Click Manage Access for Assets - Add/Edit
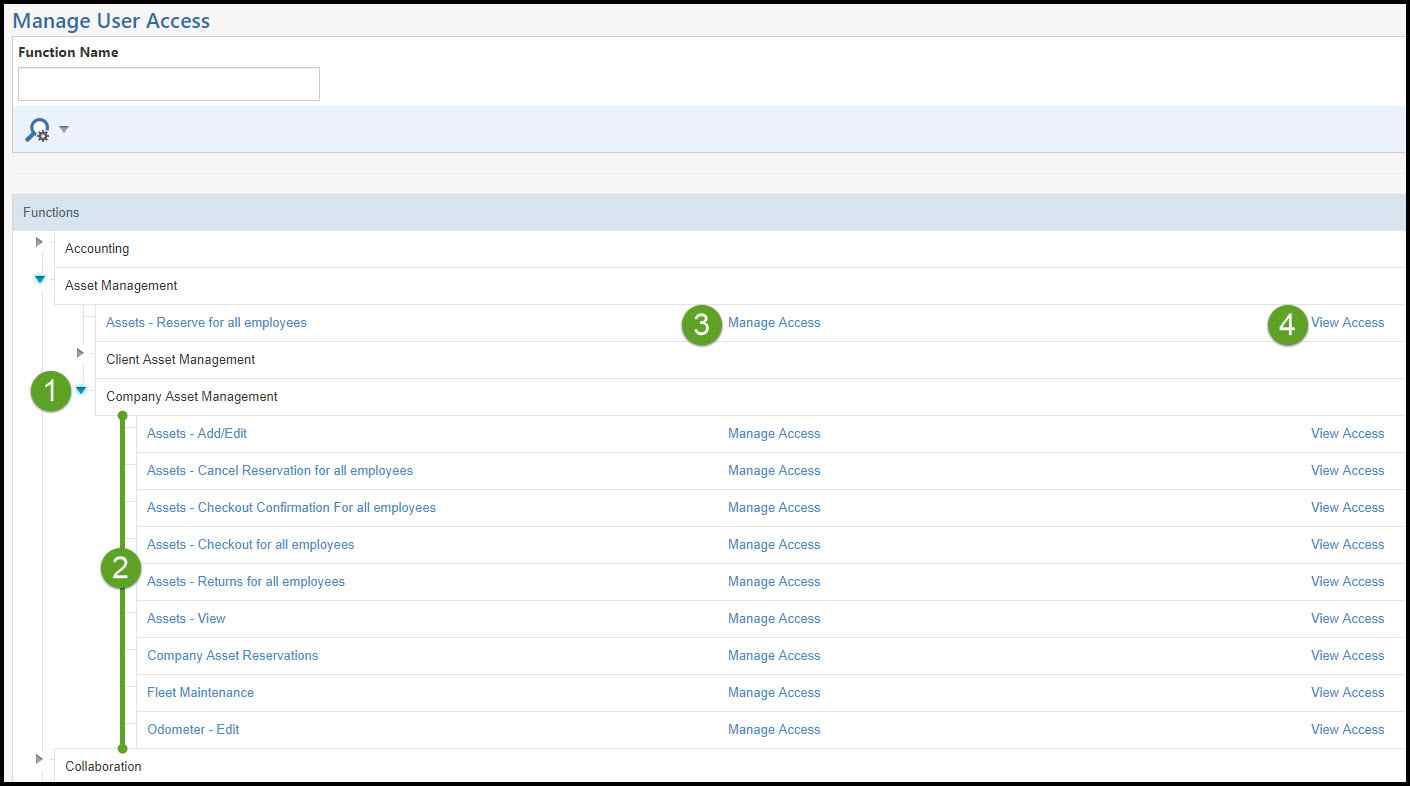Screen dimensions: 1410x786 [774, 434]
